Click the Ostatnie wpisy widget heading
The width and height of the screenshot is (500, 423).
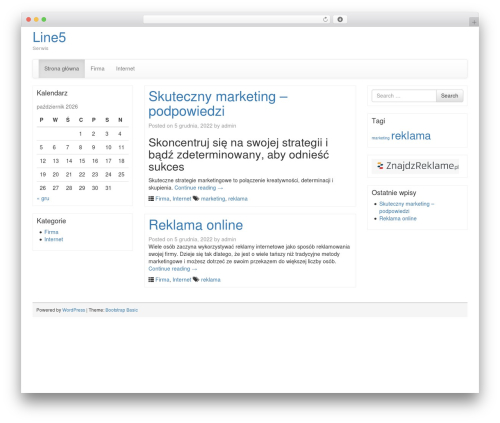[394, 193]
